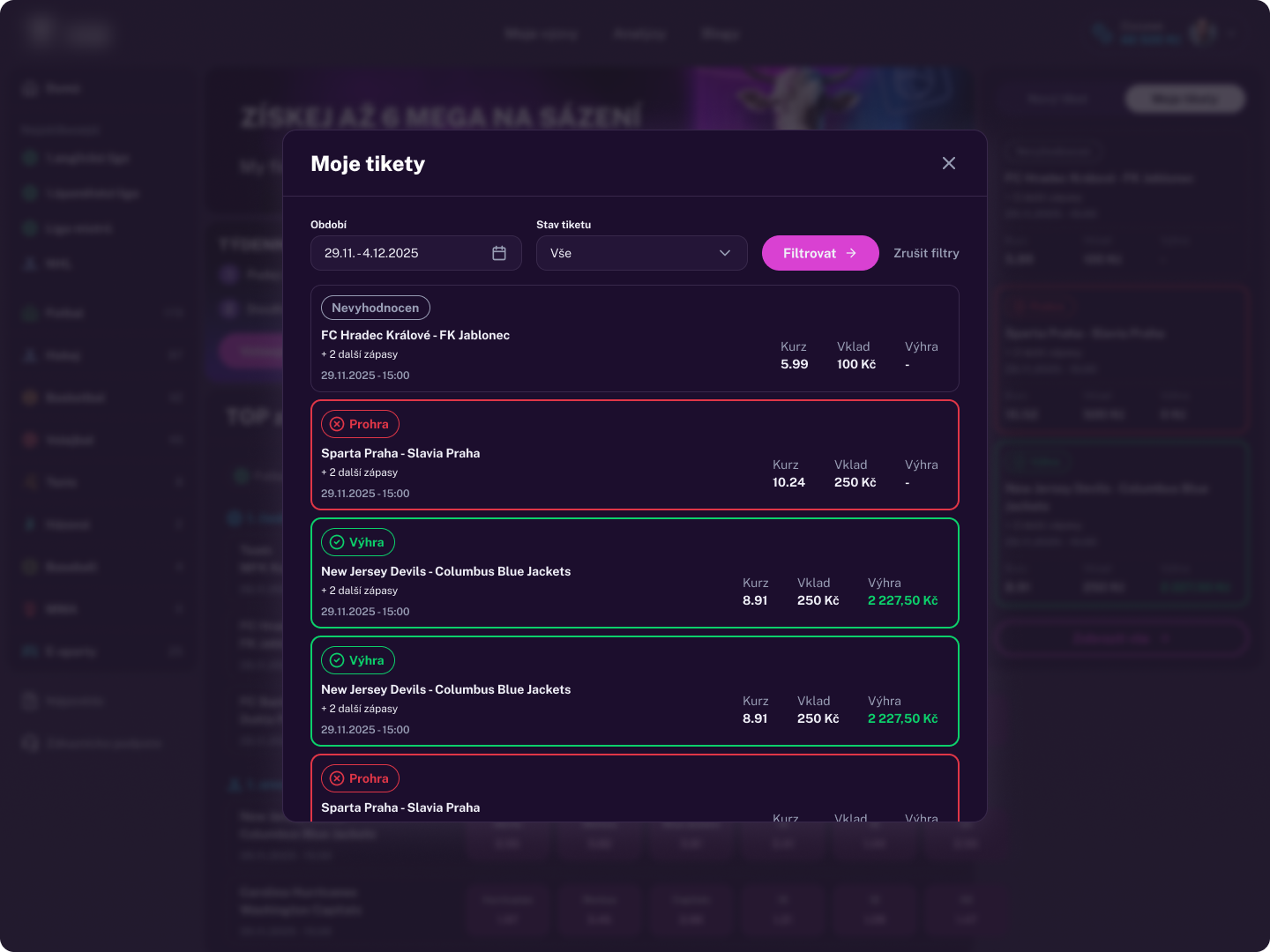Open the calendar picker in Období field
Image resolution: width=1270 pixels, height=952 pixels.
pyautogui.click(x=499, y=253)
